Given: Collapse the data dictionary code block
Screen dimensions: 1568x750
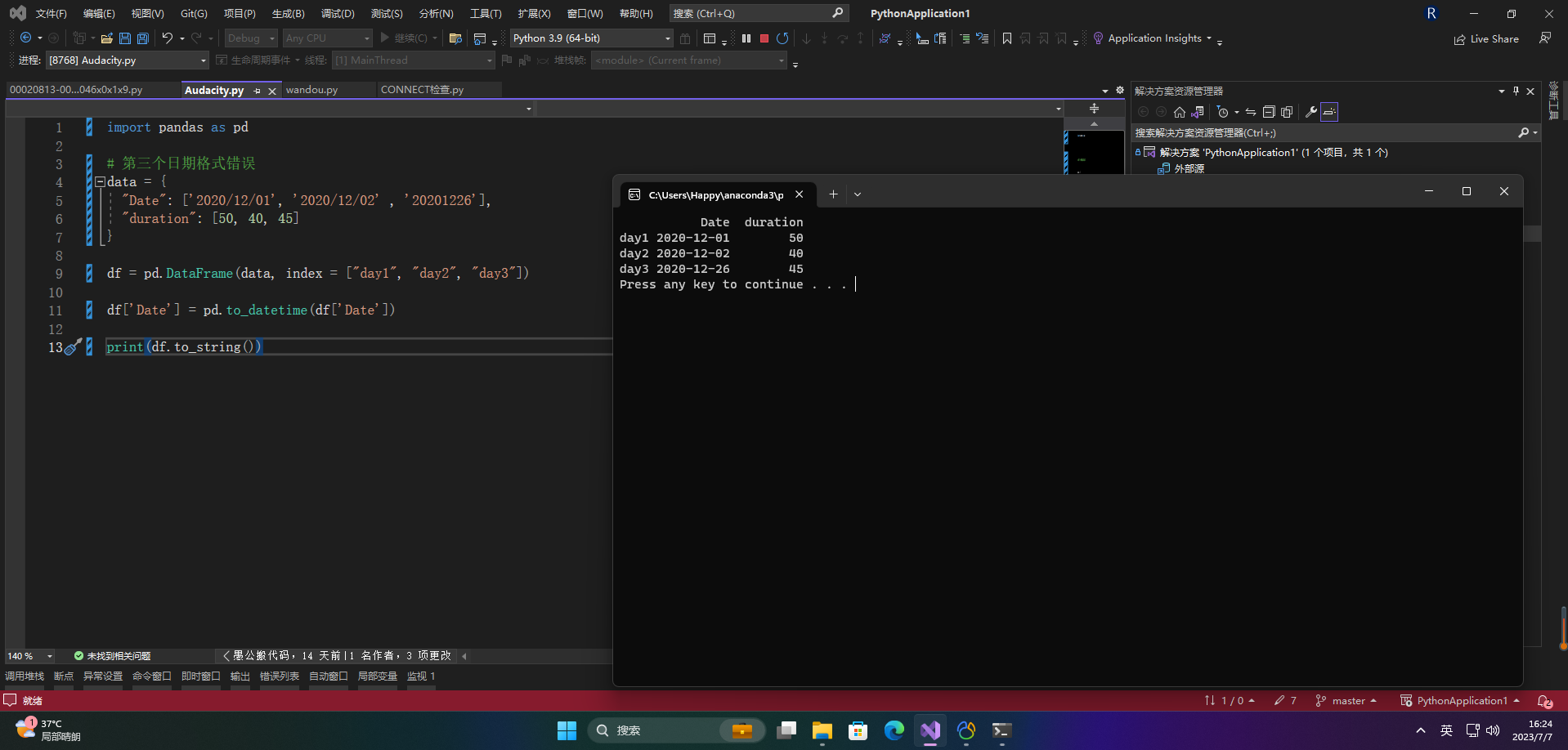Looking at the screenshot, I should click(x=100, y=182).
